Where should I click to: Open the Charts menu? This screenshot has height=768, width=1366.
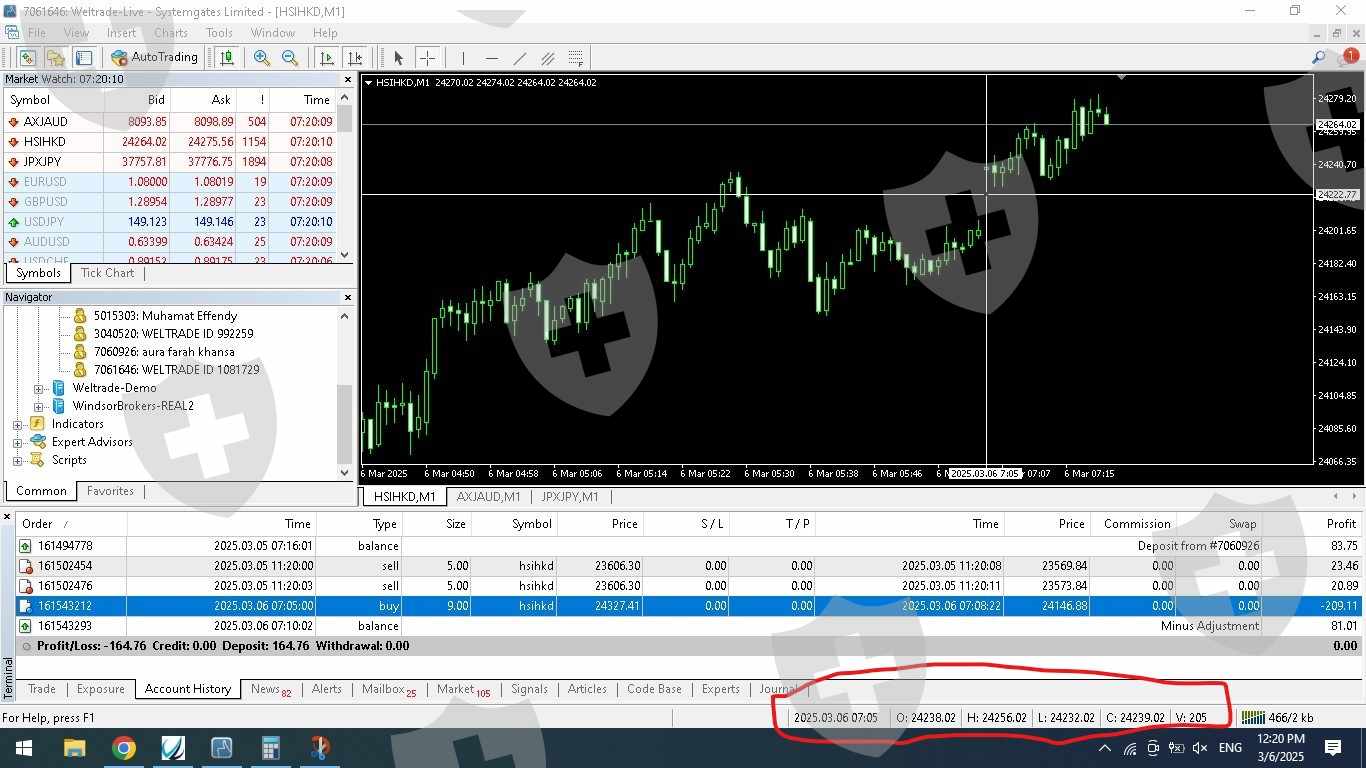[171, 33]
